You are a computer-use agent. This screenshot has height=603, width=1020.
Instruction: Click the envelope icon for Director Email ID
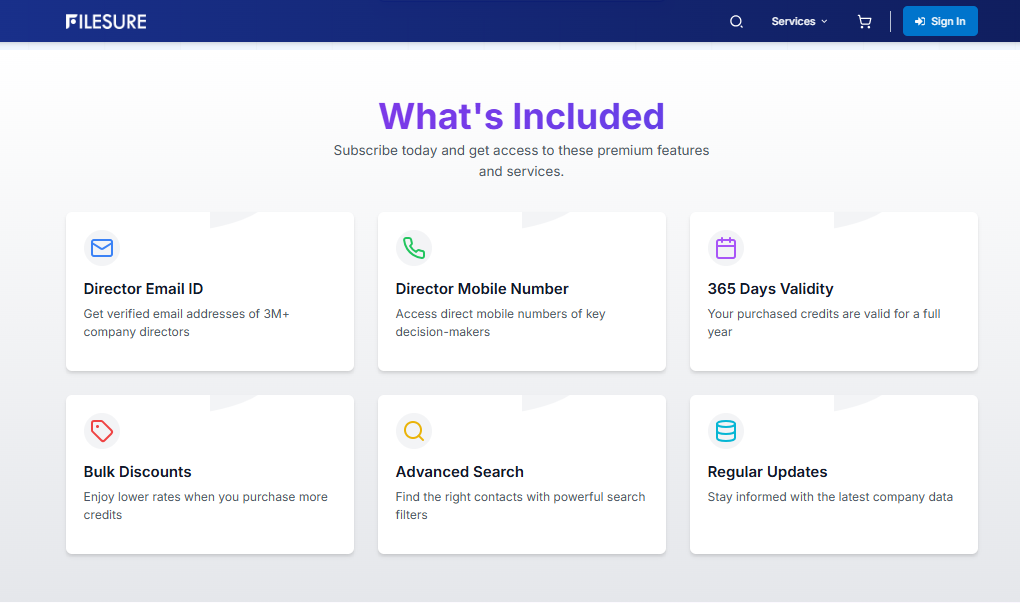(x=102, y=248)
